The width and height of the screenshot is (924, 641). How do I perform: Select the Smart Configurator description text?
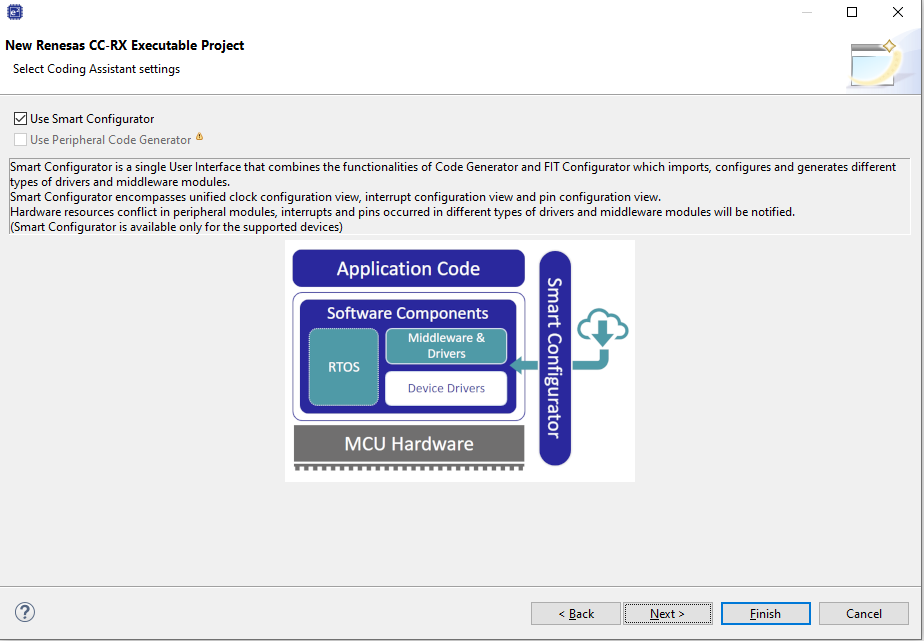460,197
